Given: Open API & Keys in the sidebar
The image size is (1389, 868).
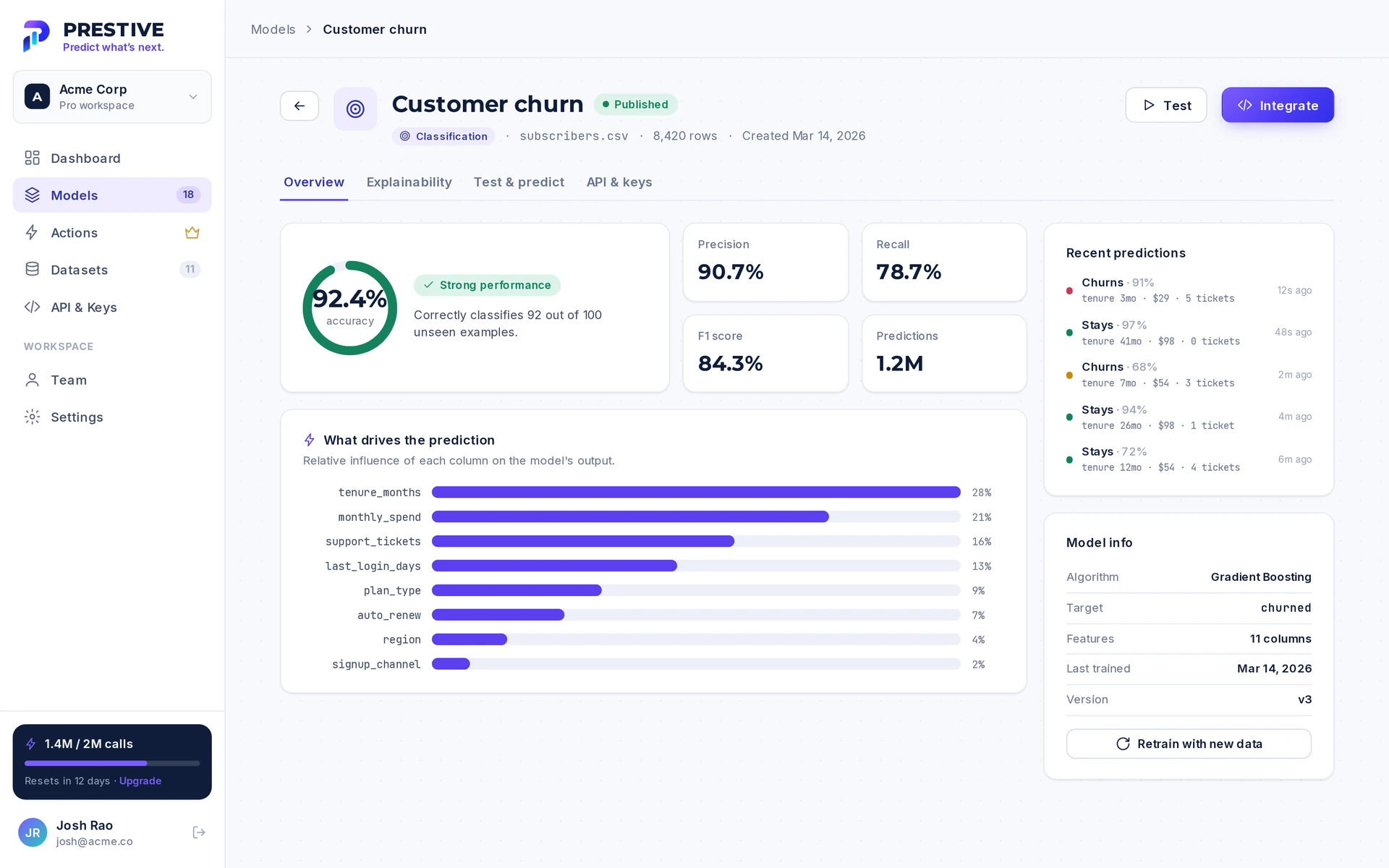Looking at the screenshot, I should pos(112,307).
